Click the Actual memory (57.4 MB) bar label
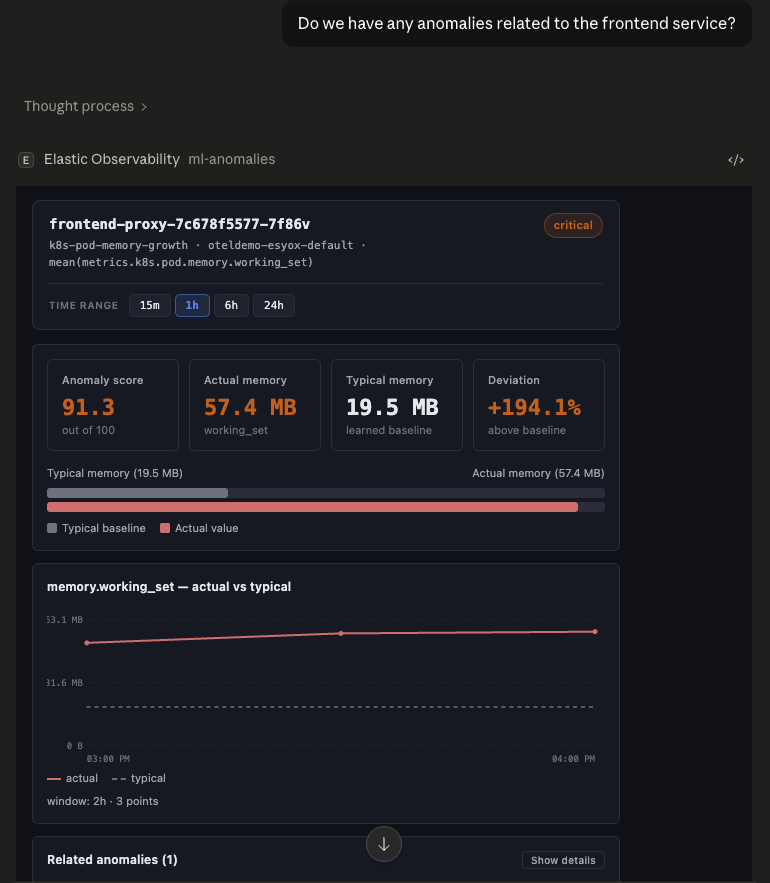 538,474
